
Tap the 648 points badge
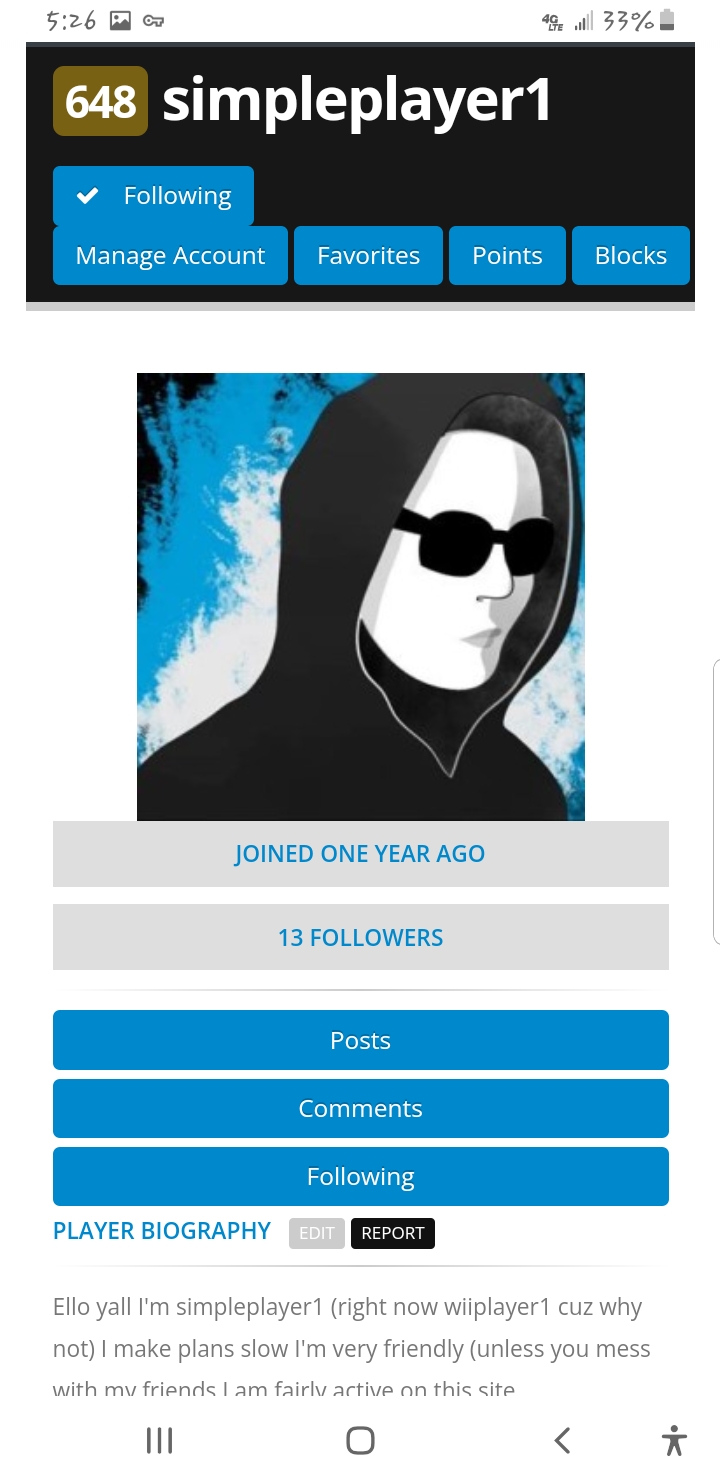point(100,101)
